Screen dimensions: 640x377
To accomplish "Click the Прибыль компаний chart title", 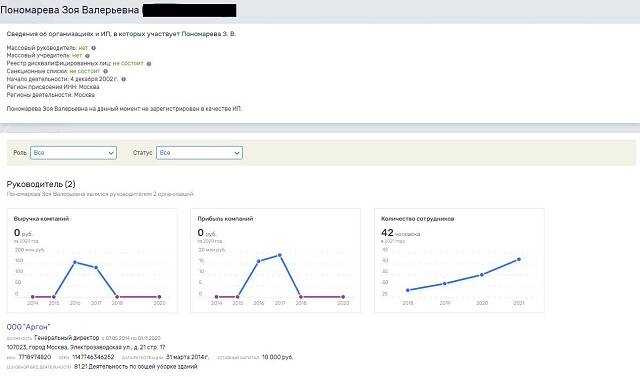I will click(225, 219).
